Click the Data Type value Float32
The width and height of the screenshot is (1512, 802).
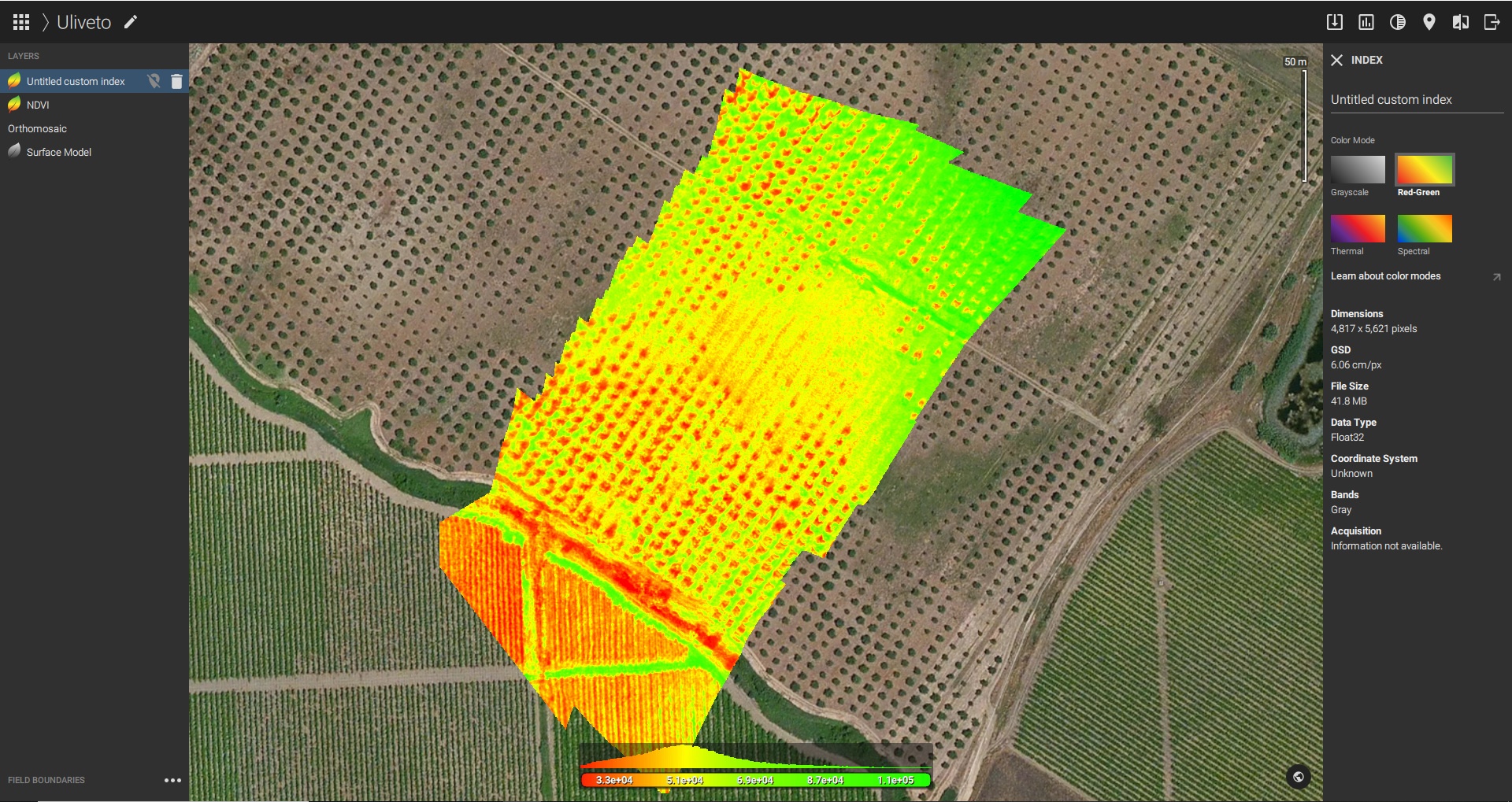tap(1347, 438)
